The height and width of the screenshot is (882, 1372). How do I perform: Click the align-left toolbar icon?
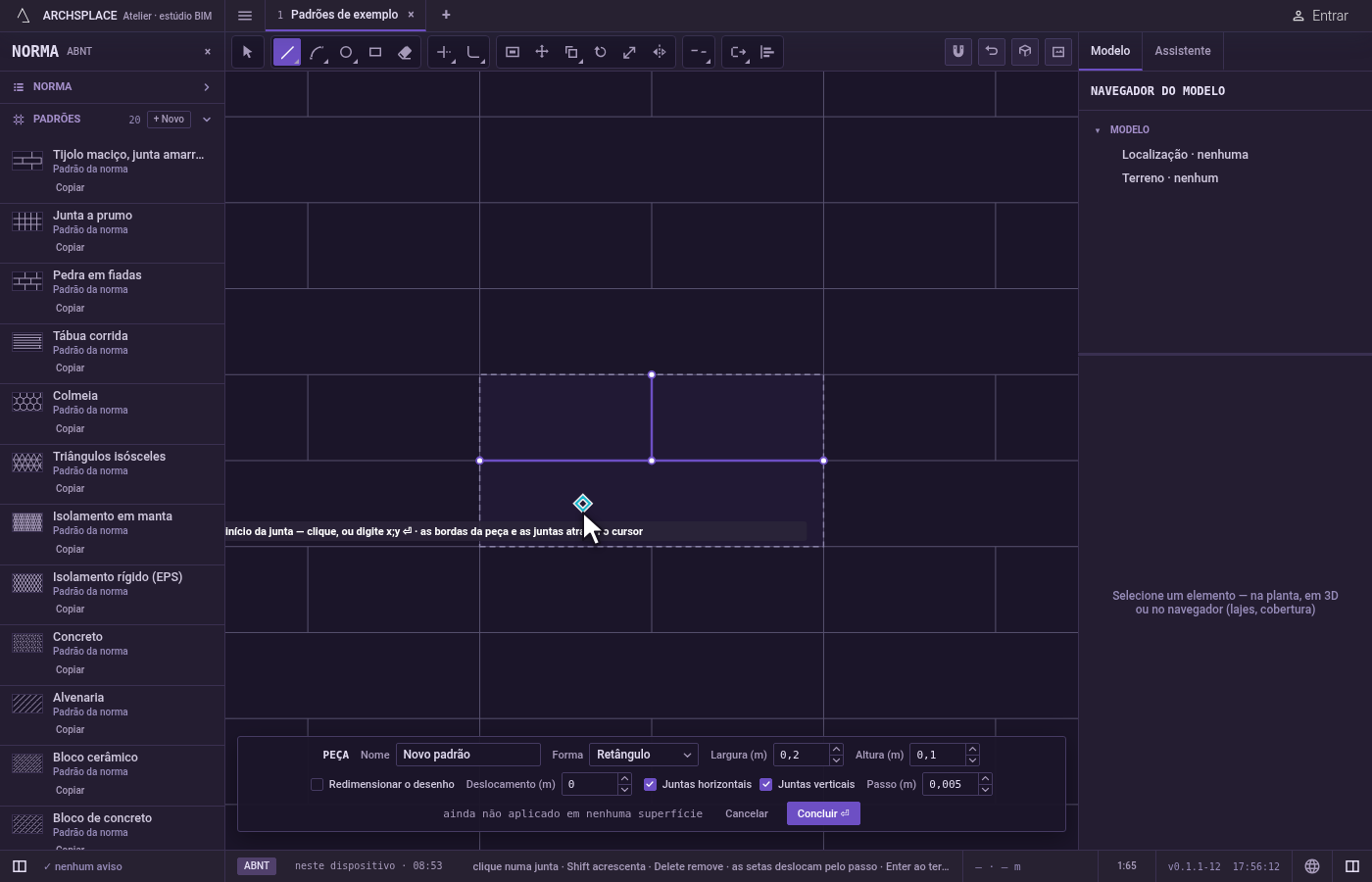767,52
